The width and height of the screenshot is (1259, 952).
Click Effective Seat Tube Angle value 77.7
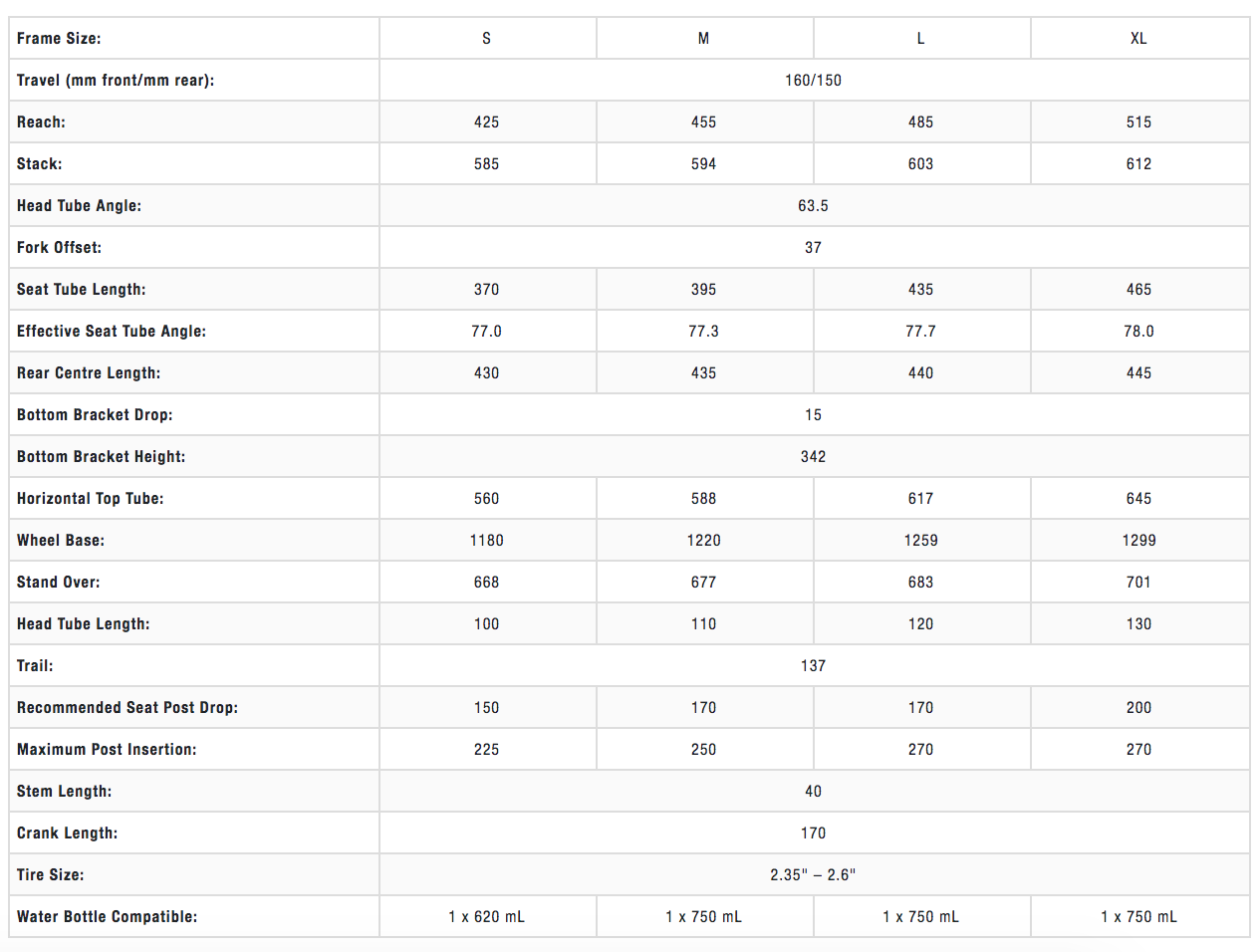[920, 332]
